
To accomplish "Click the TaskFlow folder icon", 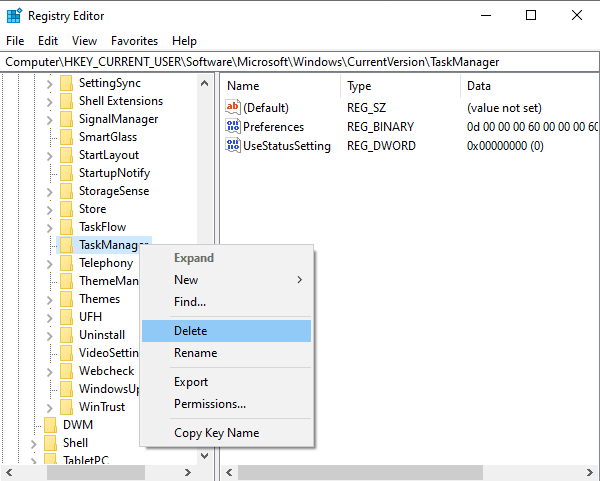I will click(x=66, y=227).
